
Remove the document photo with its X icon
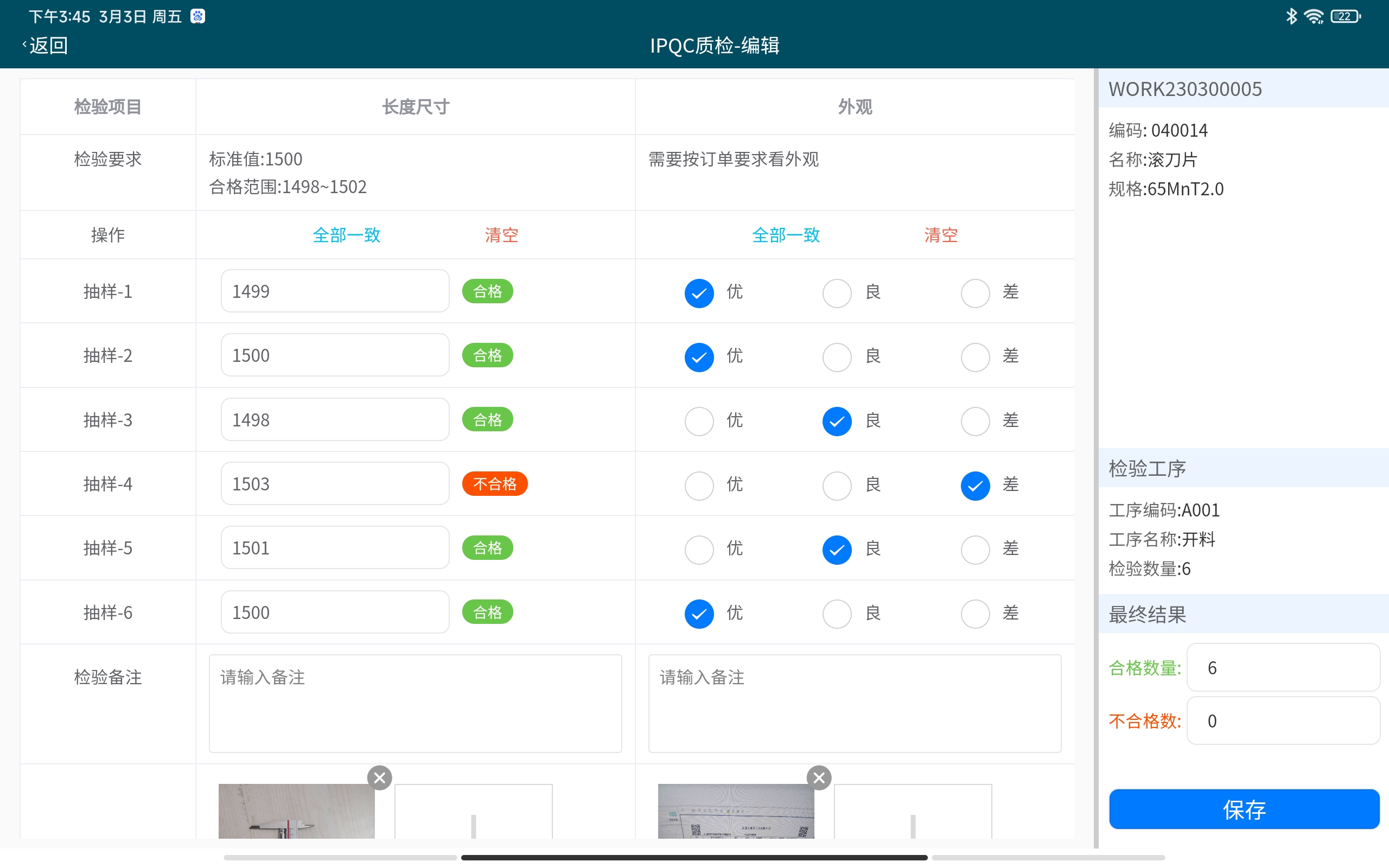(x=819, y=778)
